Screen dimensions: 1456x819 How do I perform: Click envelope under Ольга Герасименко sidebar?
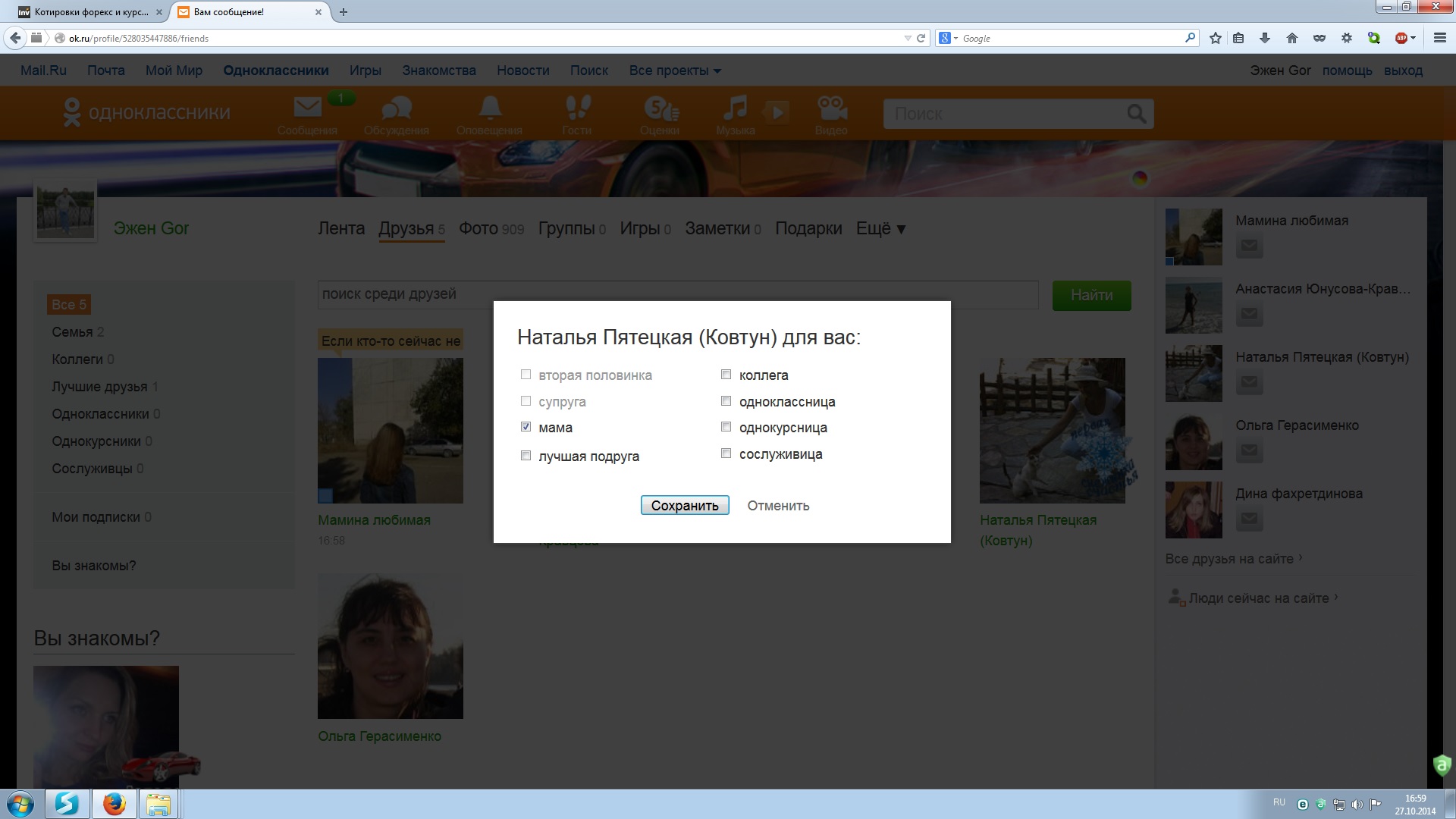pyautogui.click(x=1249, y=451)
